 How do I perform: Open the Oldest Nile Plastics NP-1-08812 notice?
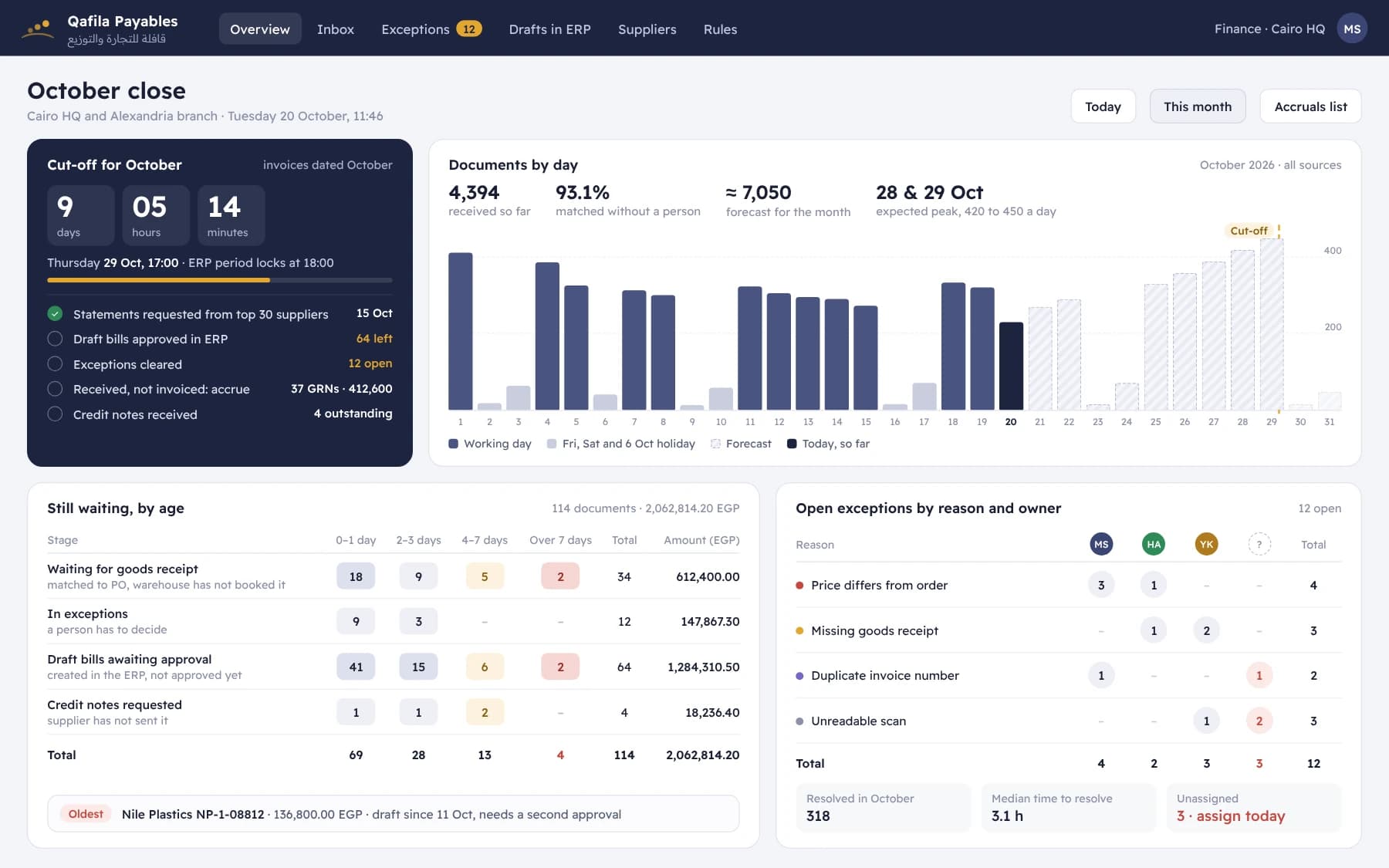pyautogui.click(x=394, y=814)
